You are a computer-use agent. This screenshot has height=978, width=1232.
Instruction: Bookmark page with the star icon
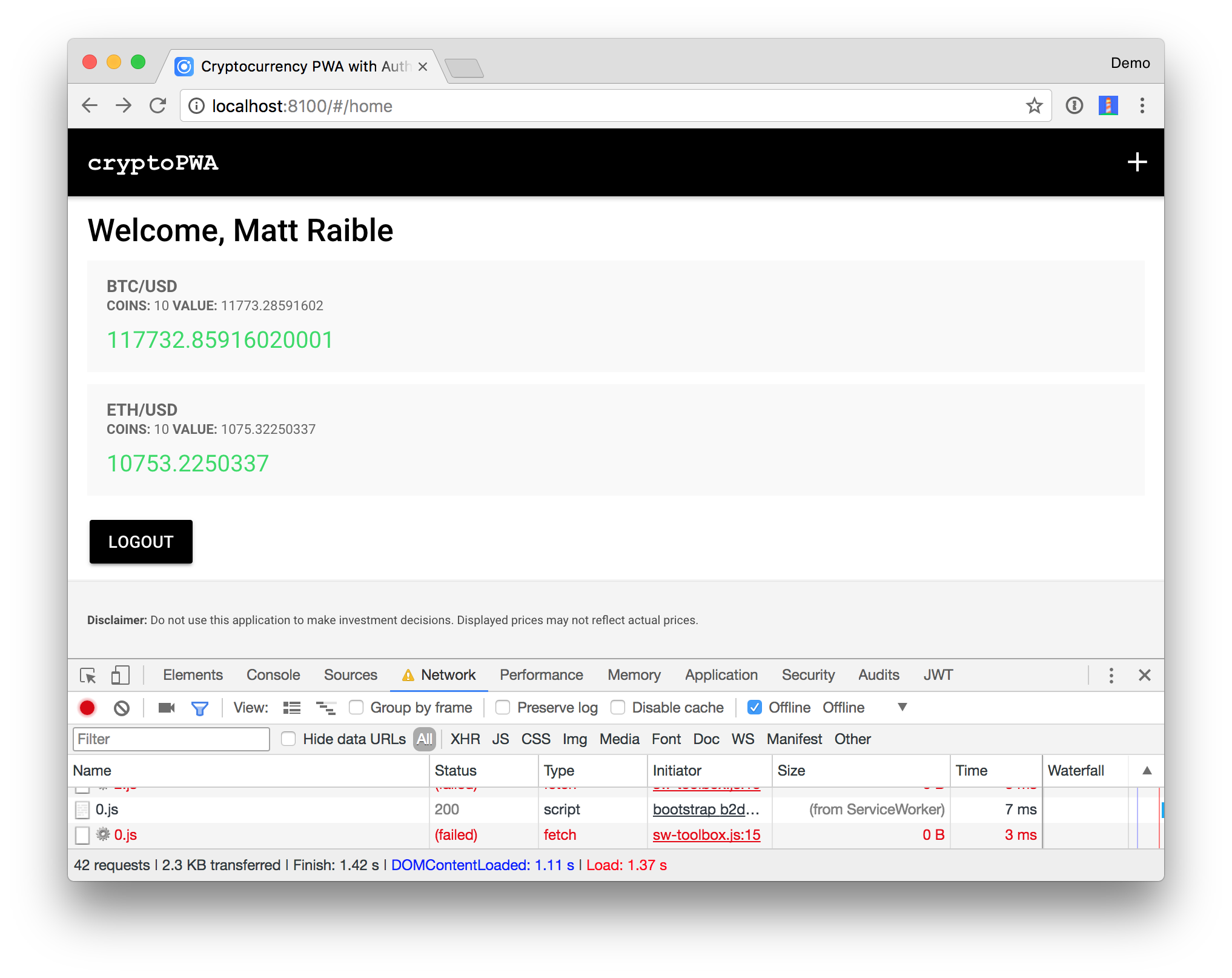coord(1034,106)
